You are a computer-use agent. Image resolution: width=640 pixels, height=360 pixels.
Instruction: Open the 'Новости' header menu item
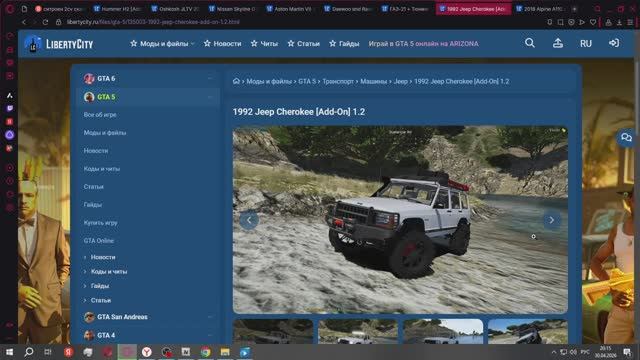coord(222,43)
